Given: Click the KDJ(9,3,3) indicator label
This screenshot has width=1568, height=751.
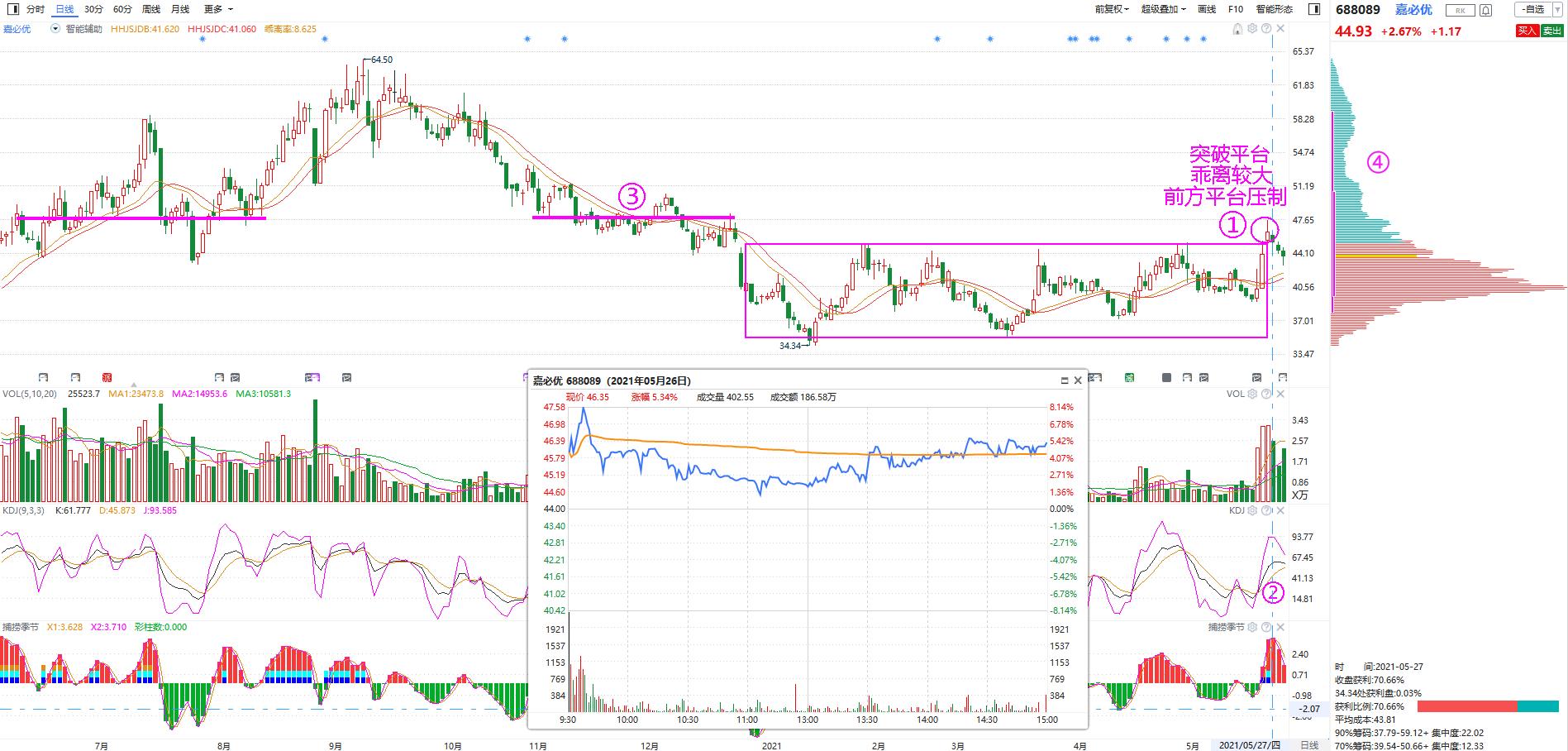Looking at the screenshot, I should 24,510.
